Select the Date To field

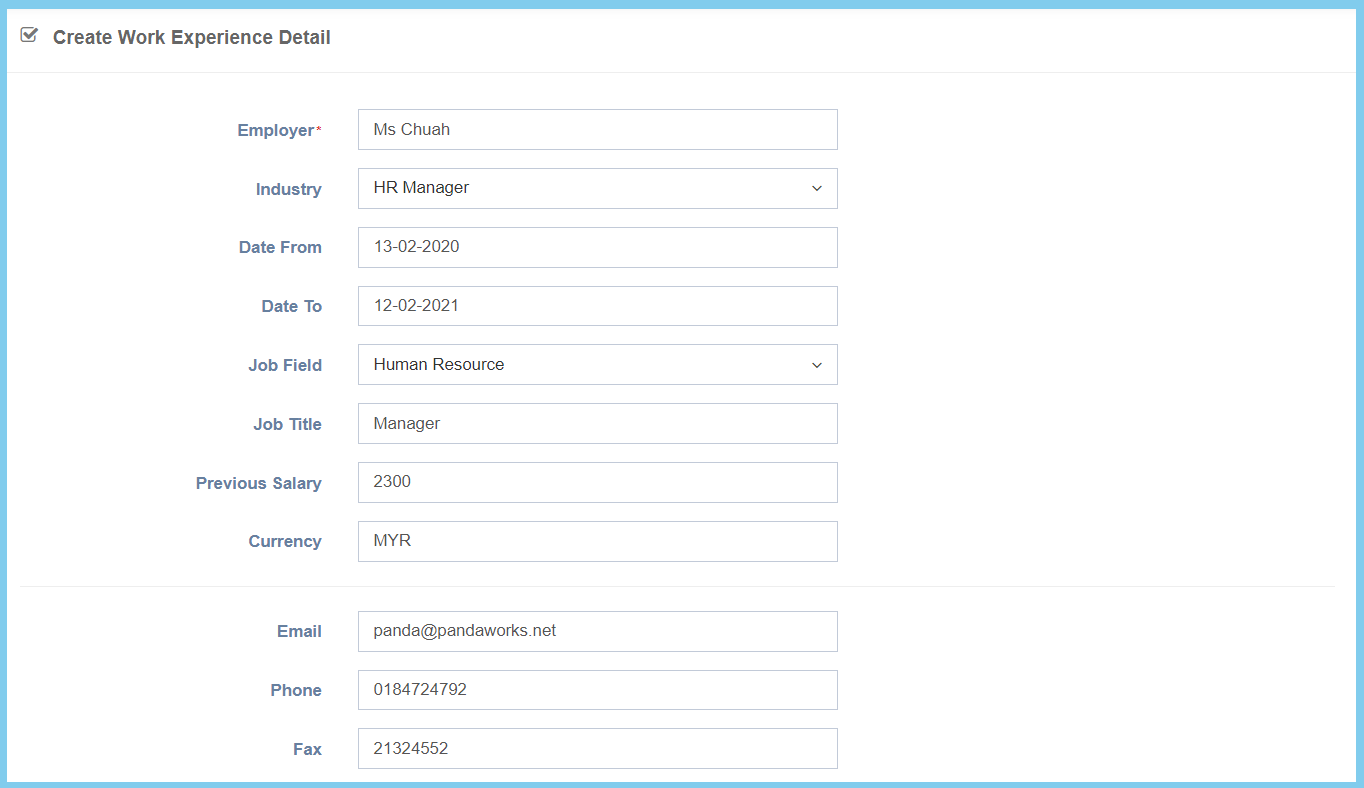(x=597, y=306)
